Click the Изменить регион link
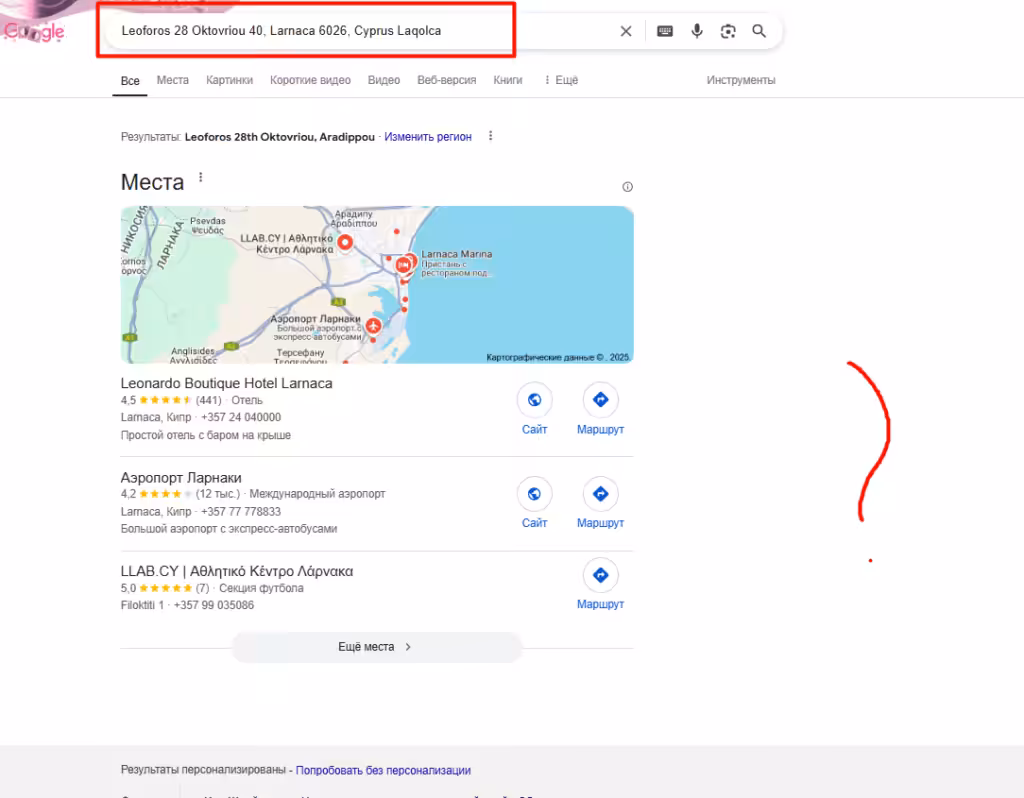Image resolution: width=1024 pixels, height=798 pixels. pos(428,136)
